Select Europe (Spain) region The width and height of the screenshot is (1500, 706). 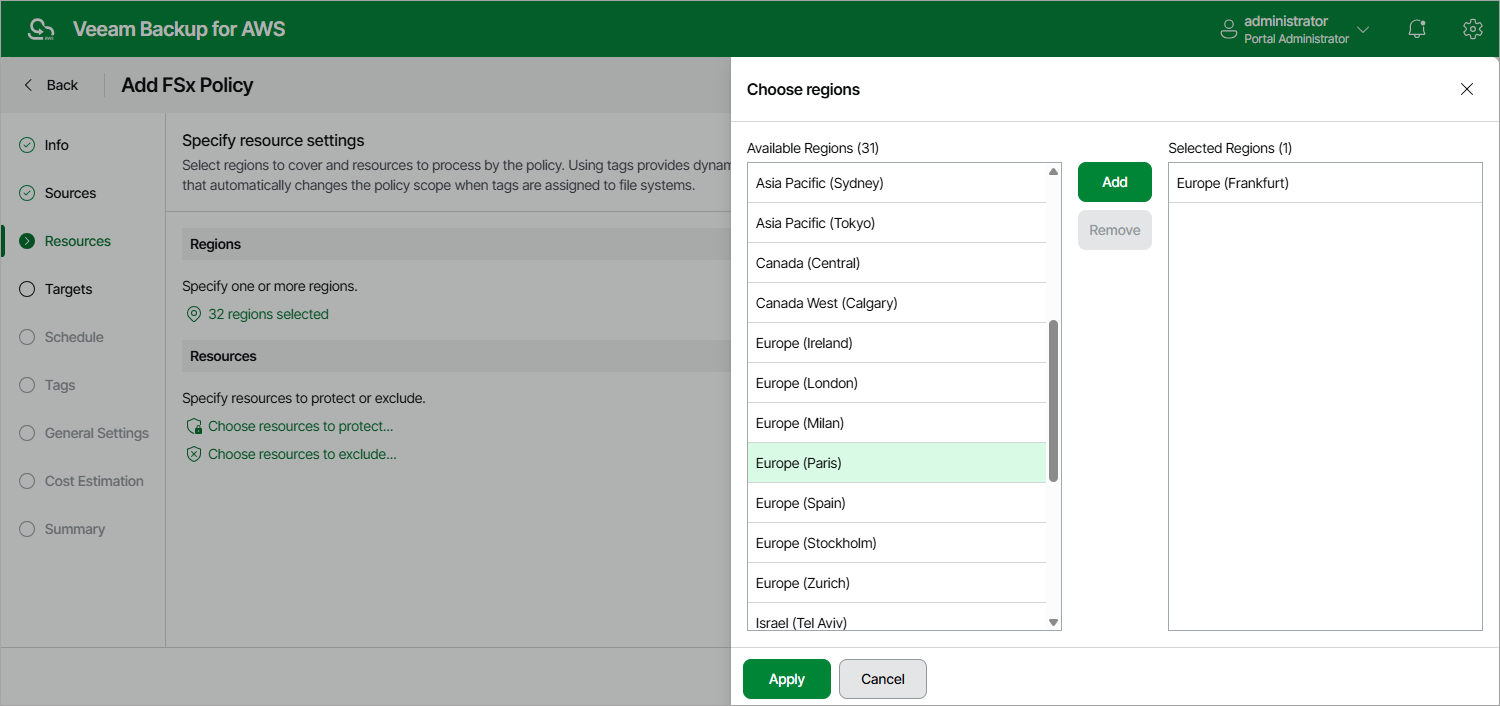[x=897, y=503]
